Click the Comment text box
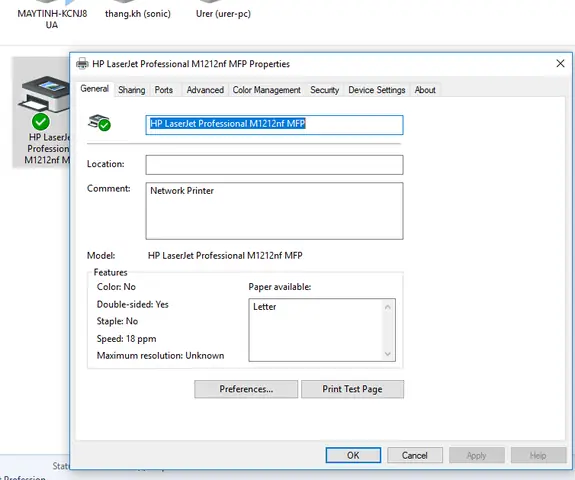Image resolution: width=575 pixels, height=480 pixels. pos(274,211)
